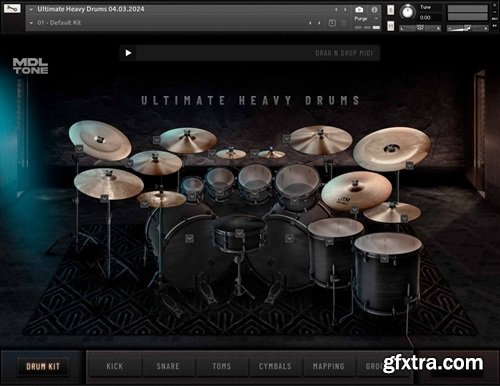This screenshot has width=500, height=386.
Task: Go to next instrument arrow in top row
Action: 345,10
